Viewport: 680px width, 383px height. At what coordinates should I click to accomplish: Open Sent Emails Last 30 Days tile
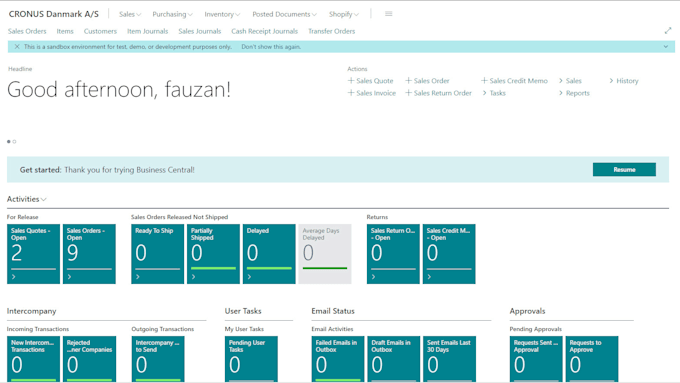(449, 359)
